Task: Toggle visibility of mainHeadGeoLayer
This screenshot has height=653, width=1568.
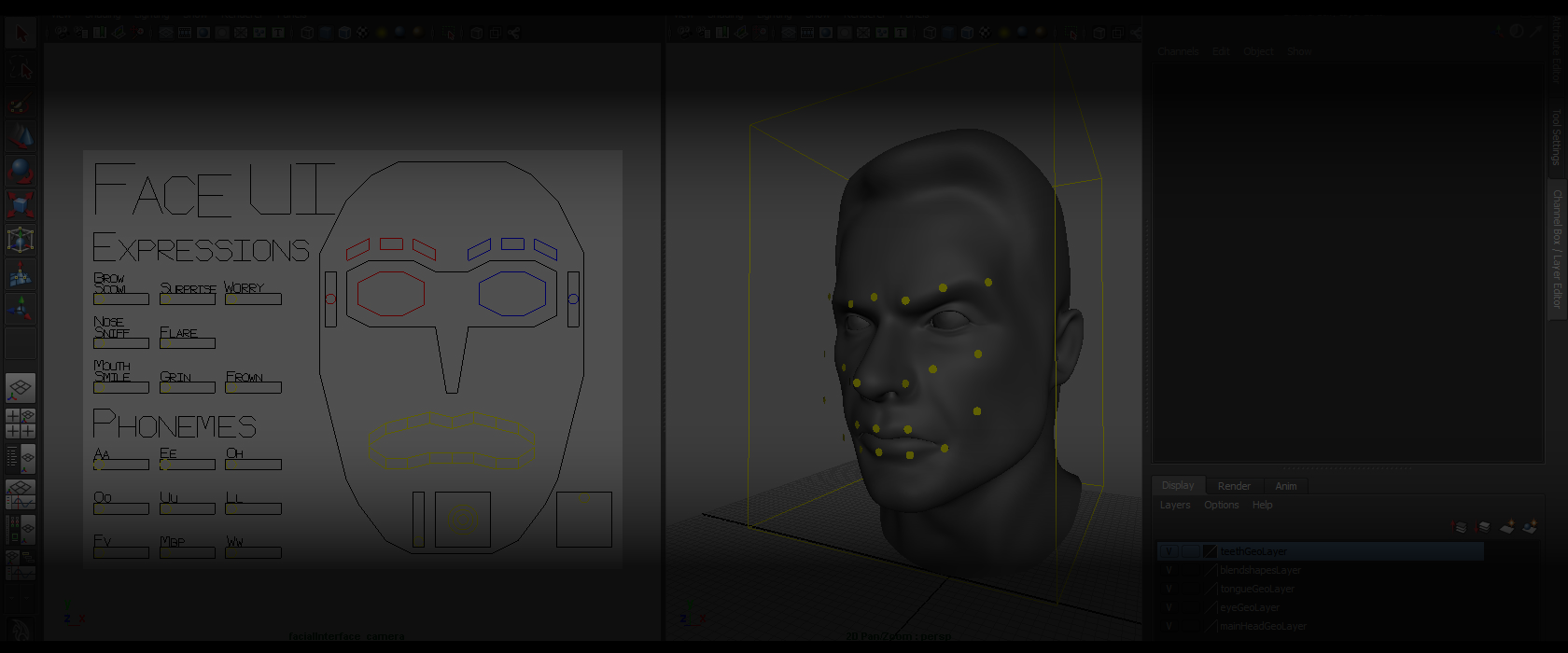Action: (1169, 626)
